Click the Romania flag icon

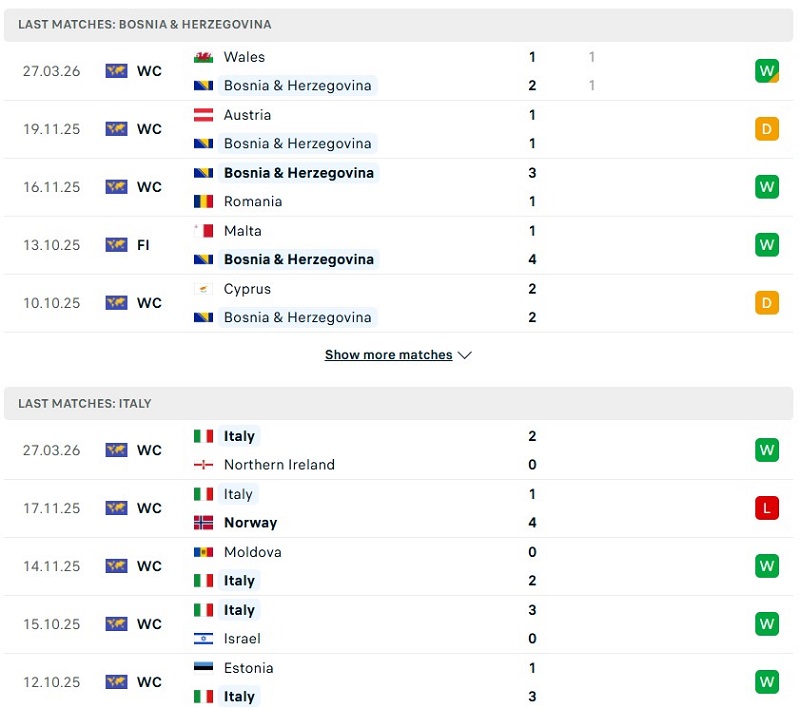tap(203, 201)
